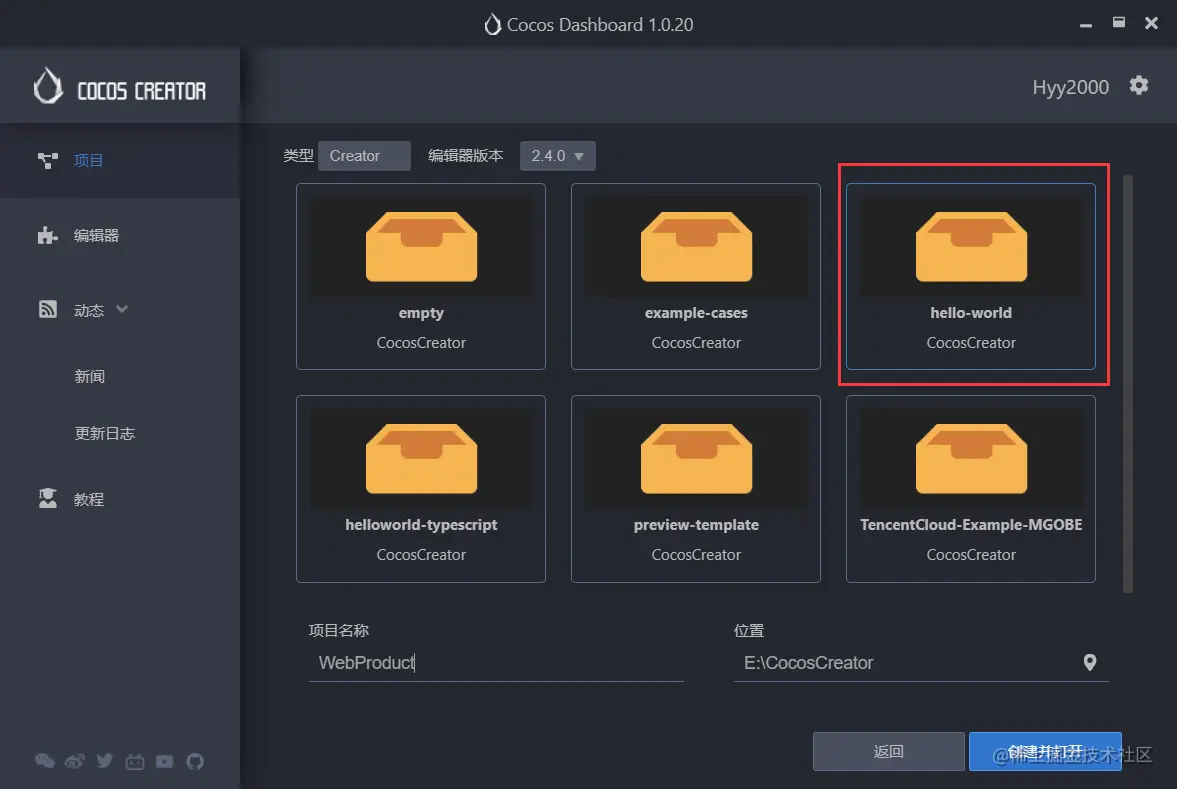Click the TencentCloud-Example-MGOBE box icon

click(971, 459)
